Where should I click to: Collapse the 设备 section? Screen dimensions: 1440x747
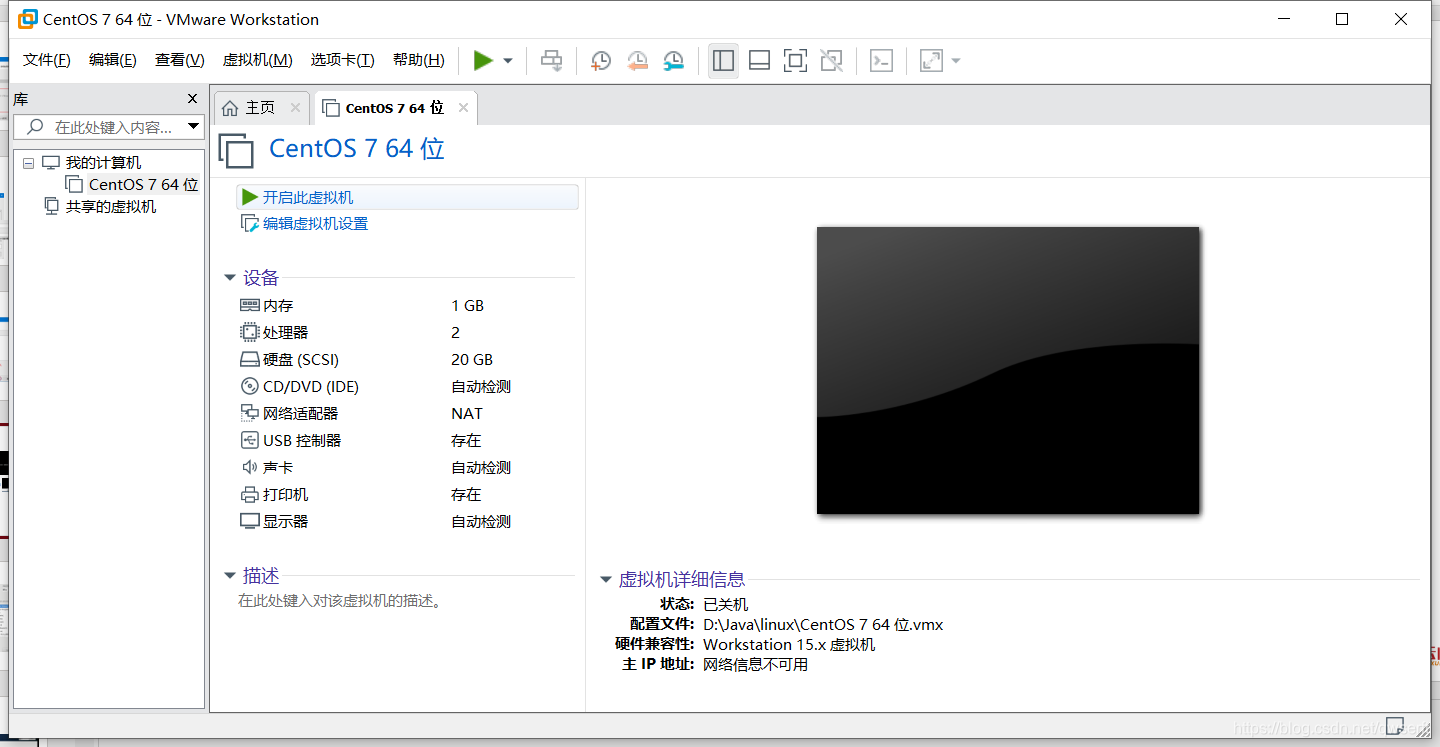pos(230,278)
